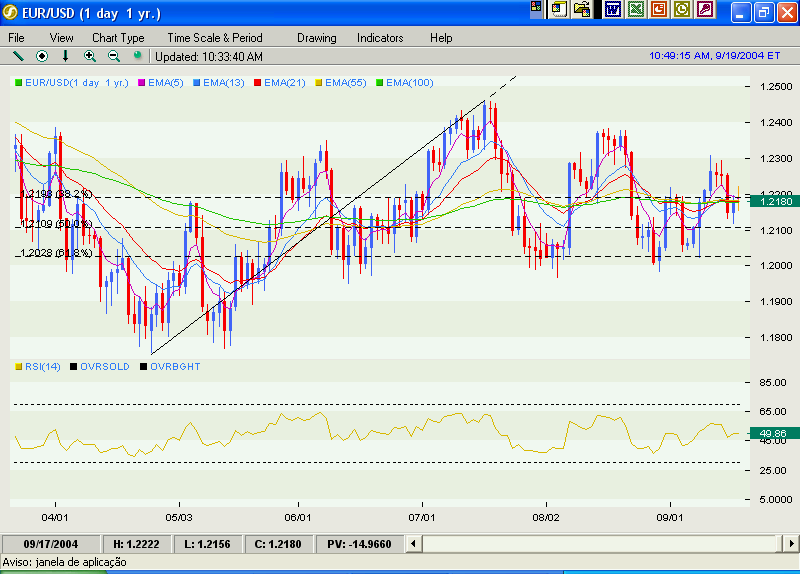Open the File menu
Image resolution: width=800 pixels, height=574 pixels.
coord(17,38)
